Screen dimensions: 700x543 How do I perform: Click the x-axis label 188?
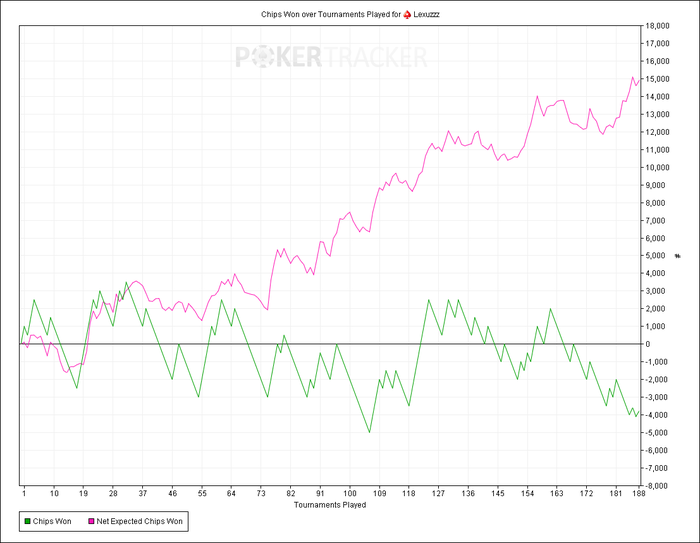639,493
